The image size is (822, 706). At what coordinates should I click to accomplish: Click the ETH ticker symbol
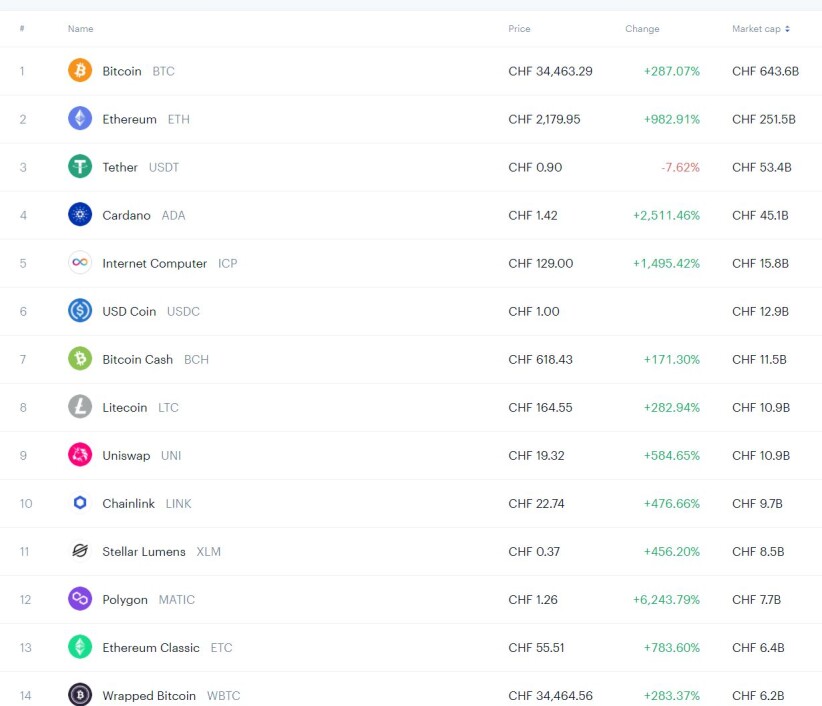(179, 120)
